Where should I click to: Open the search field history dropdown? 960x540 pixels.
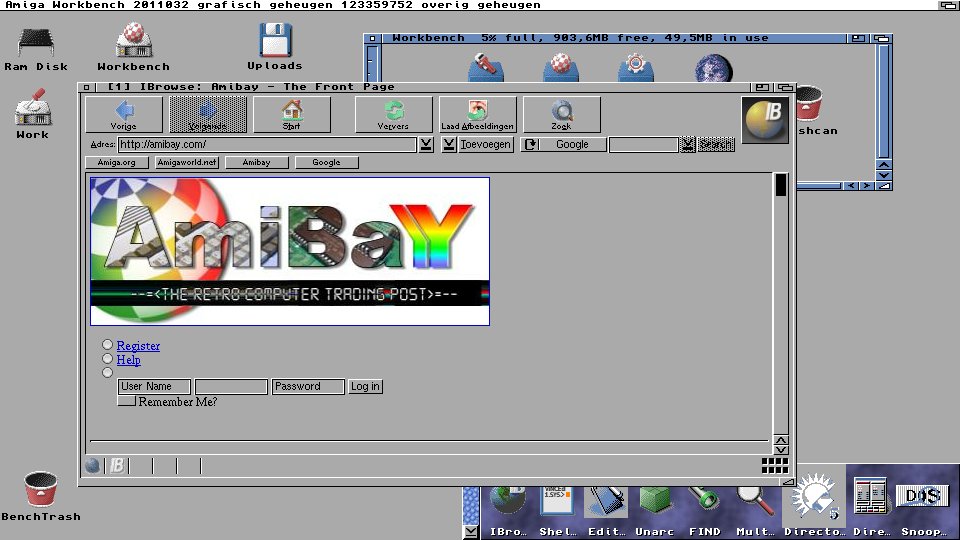pos(688,144)
